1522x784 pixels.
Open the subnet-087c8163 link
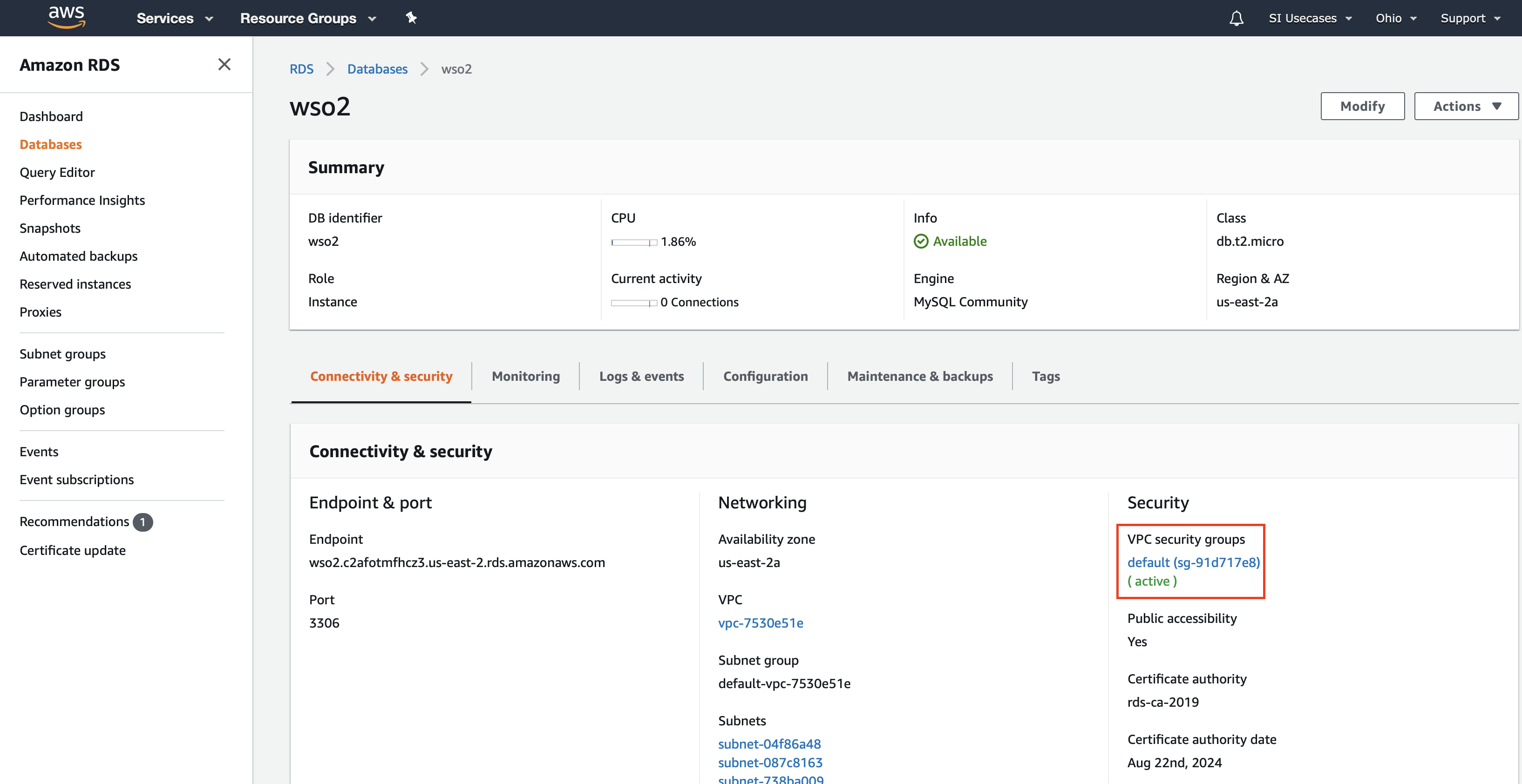769,763
